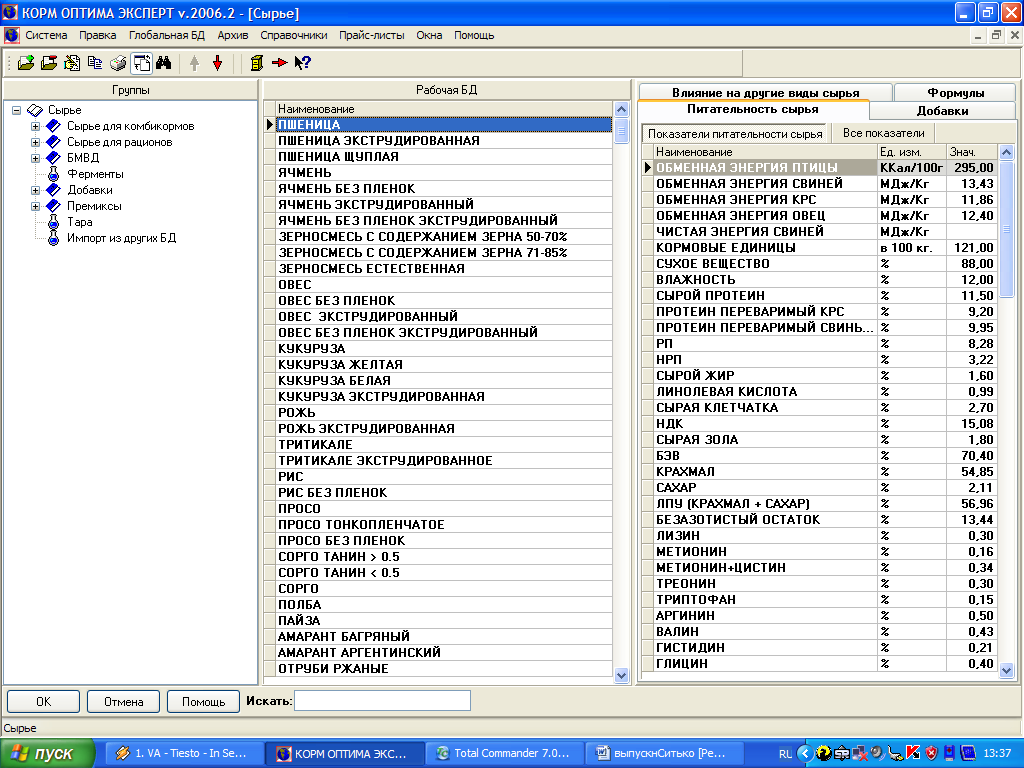Viewport: 1024px width, 768px height.
Task: Click the folder icon with red mark
Action: [49, 63]
